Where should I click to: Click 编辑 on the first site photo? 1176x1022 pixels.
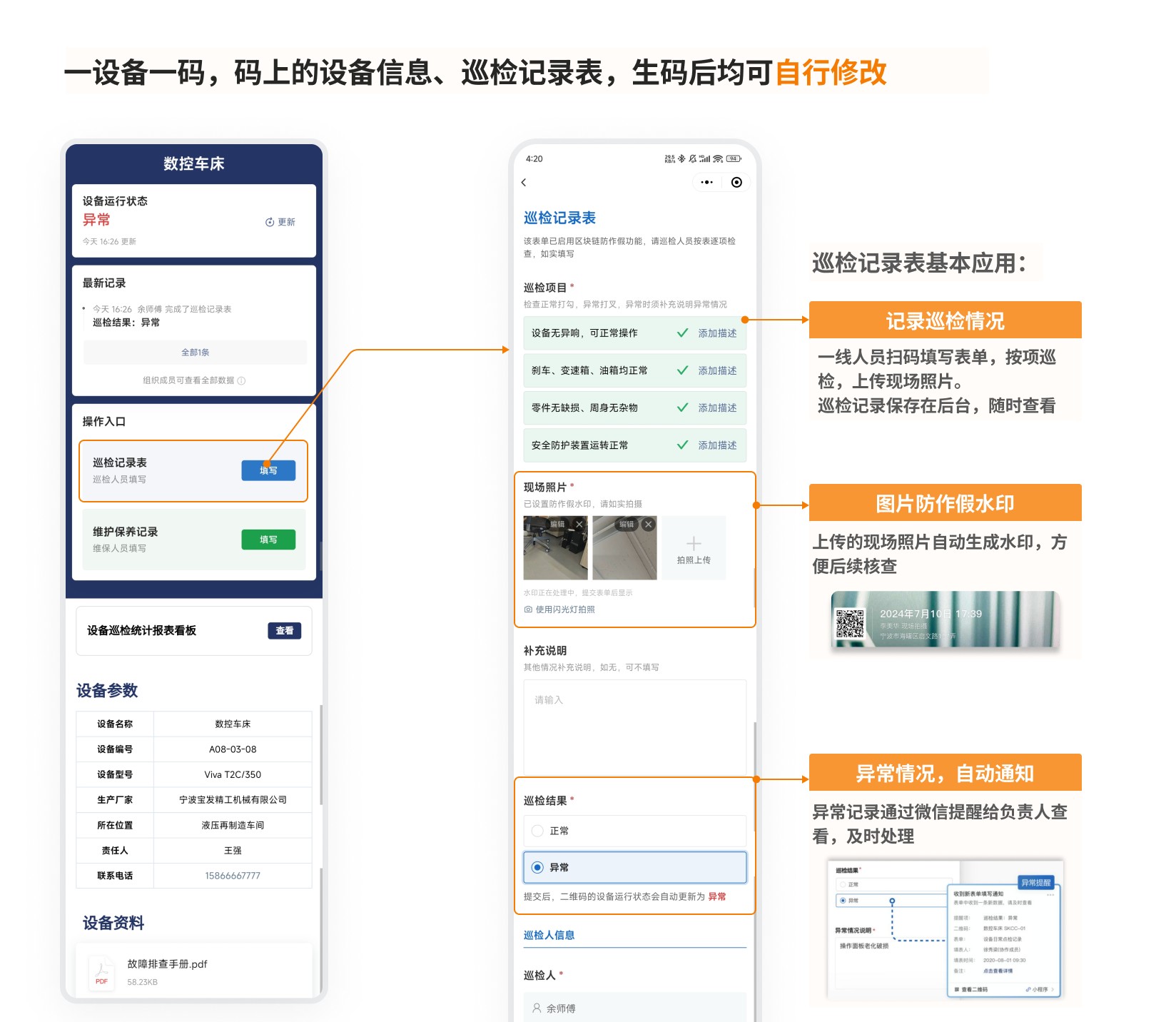pyautogui.click(x=557, y=524)
